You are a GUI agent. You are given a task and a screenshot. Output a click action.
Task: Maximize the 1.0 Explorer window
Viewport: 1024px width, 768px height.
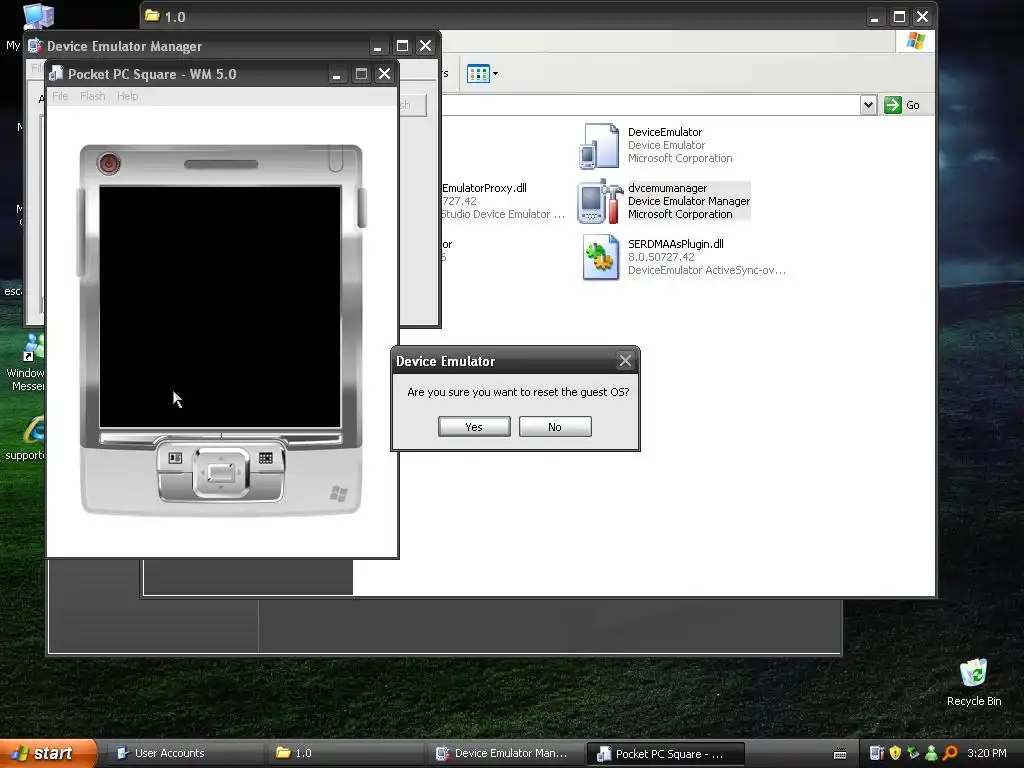(899, 16)
